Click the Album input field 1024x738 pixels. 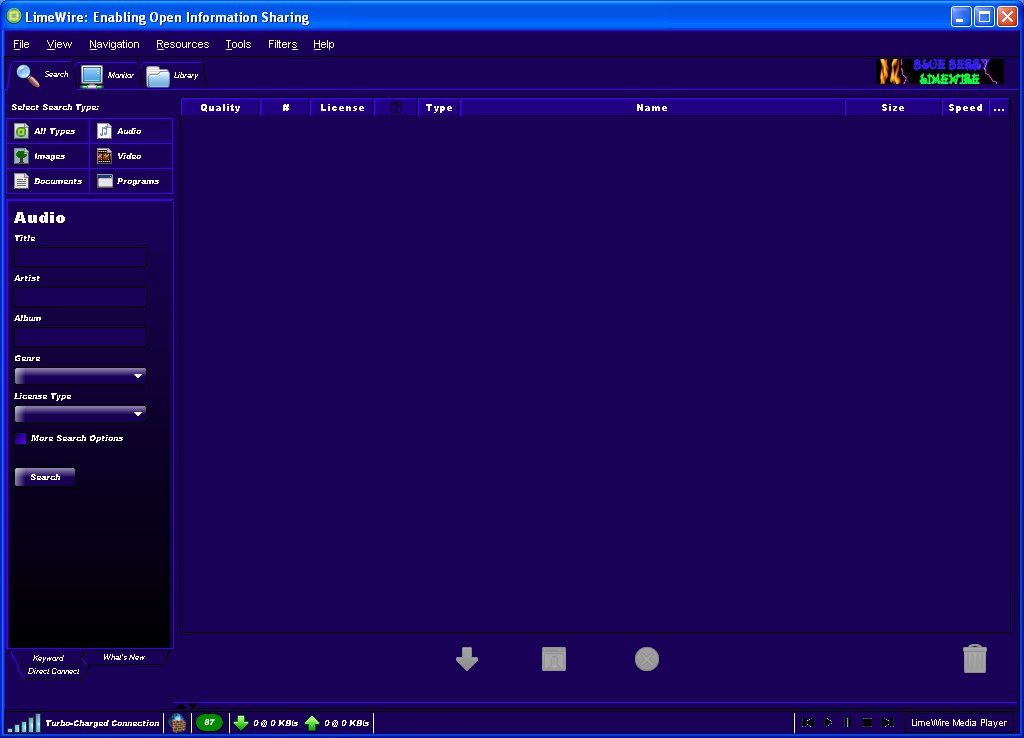tap(80, 337)
